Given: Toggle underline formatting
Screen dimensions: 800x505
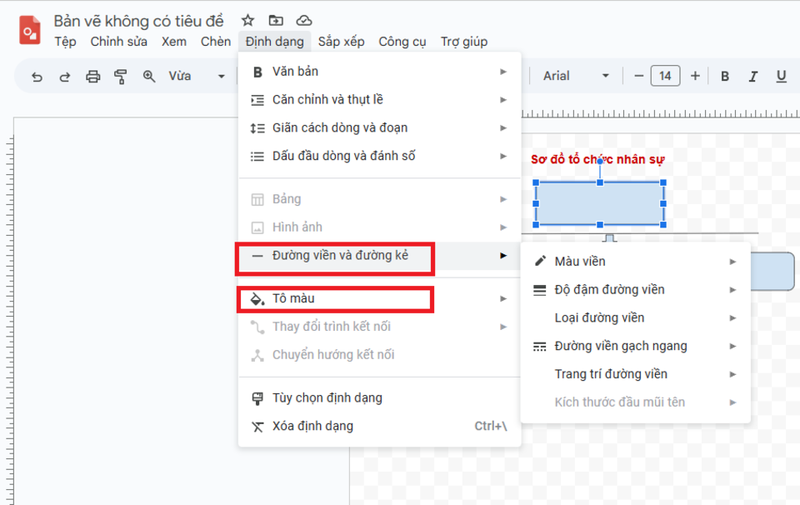Looking at the screenshot, I should (781, 76).
